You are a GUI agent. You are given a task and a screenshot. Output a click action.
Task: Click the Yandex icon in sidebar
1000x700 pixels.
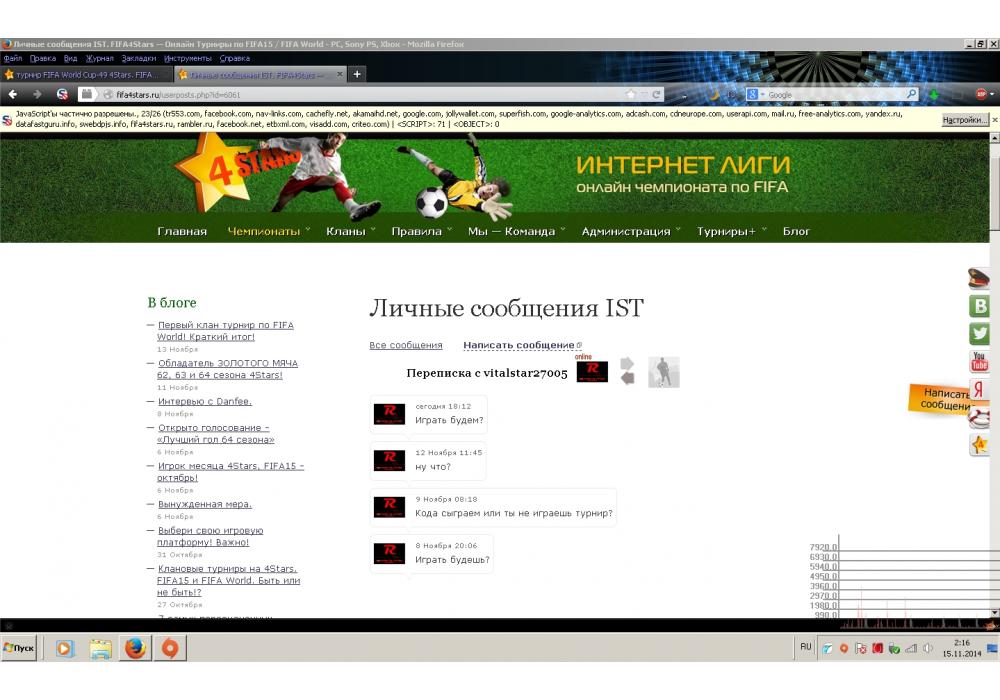tap(980, 389)
